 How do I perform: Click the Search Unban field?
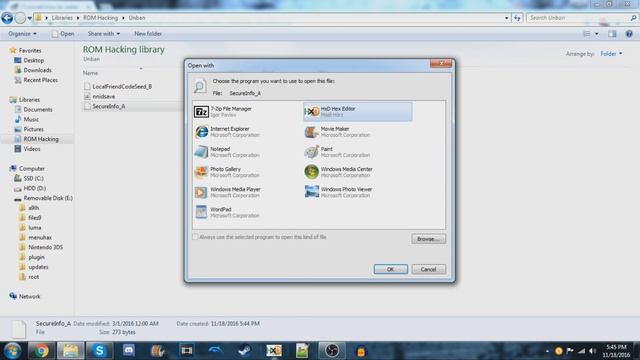coord(581,18)
